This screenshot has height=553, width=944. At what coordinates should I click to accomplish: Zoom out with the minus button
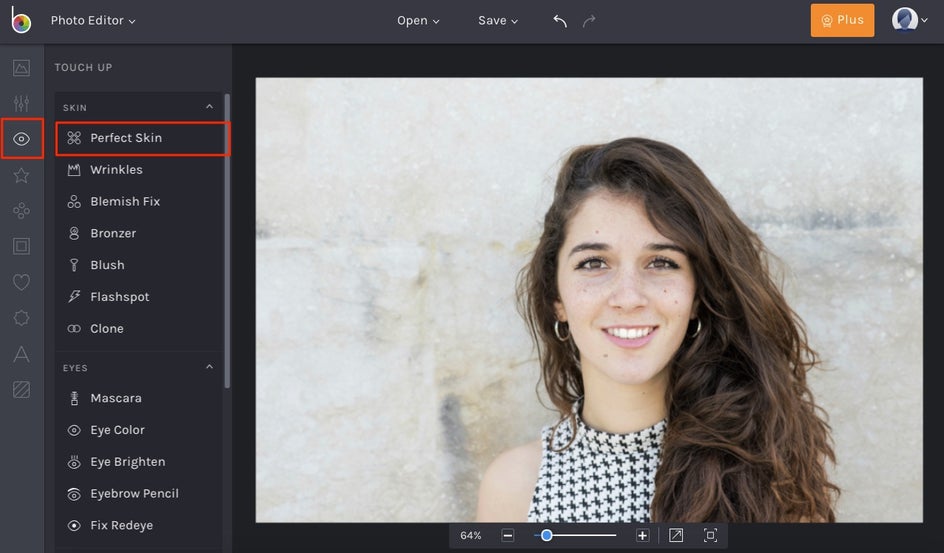tap(508, 536)
